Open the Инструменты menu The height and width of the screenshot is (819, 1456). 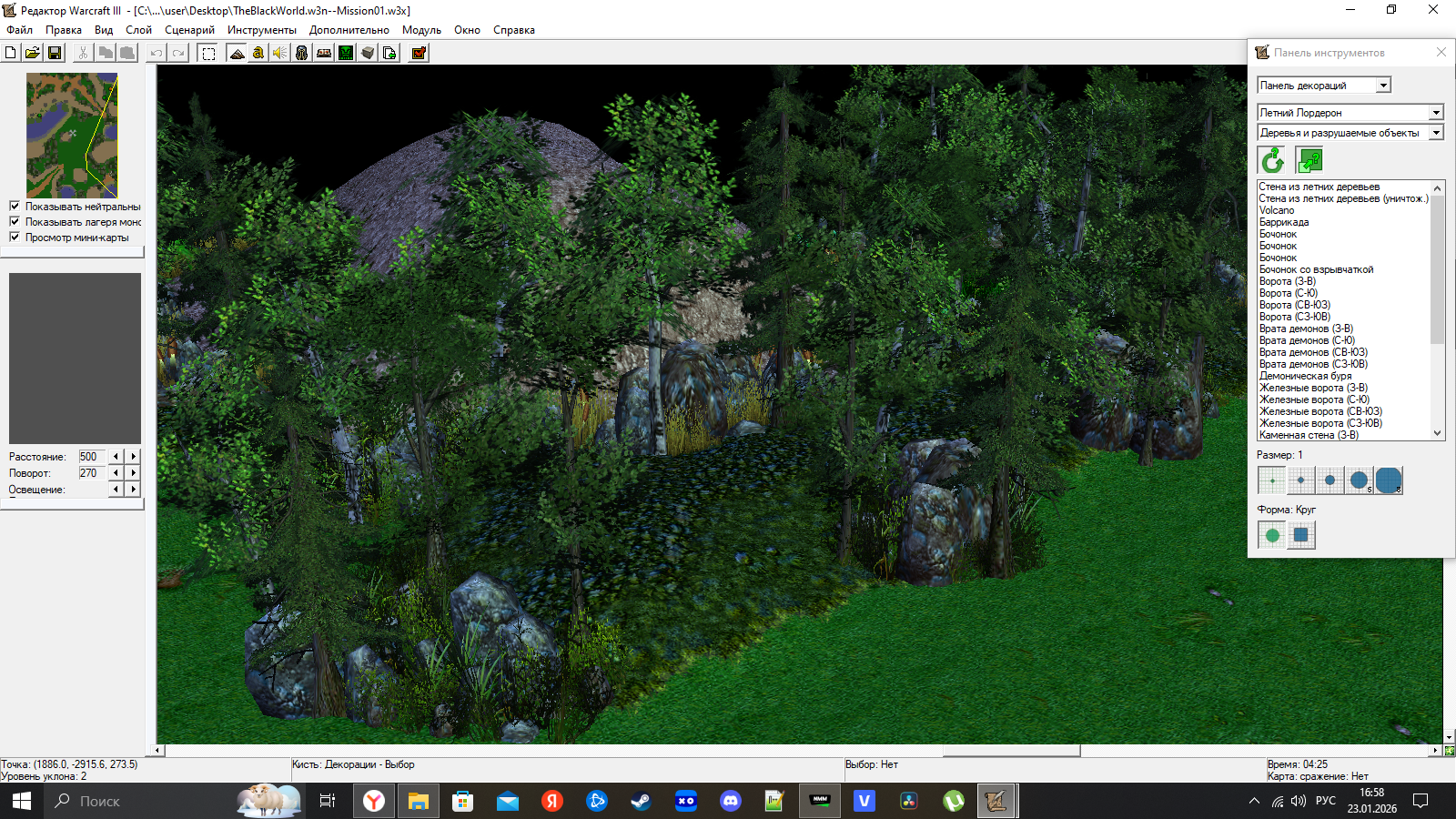(x=262, y=30)
